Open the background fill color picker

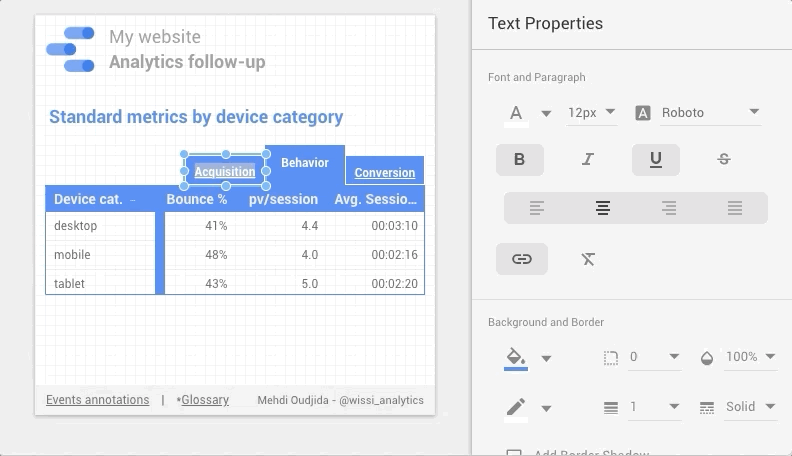point(516,359)
